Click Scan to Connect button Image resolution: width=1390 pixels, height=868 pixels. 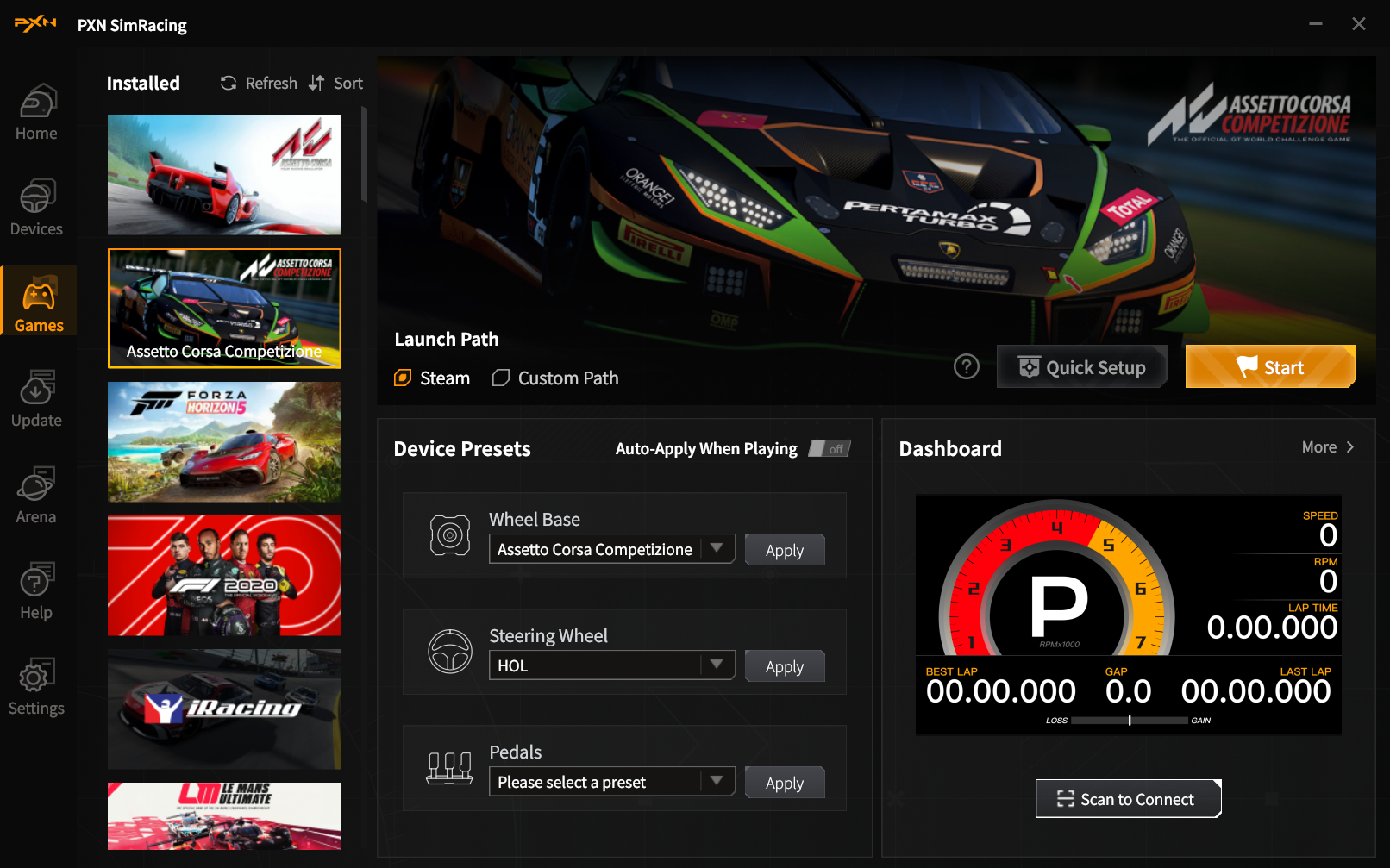1128,799
